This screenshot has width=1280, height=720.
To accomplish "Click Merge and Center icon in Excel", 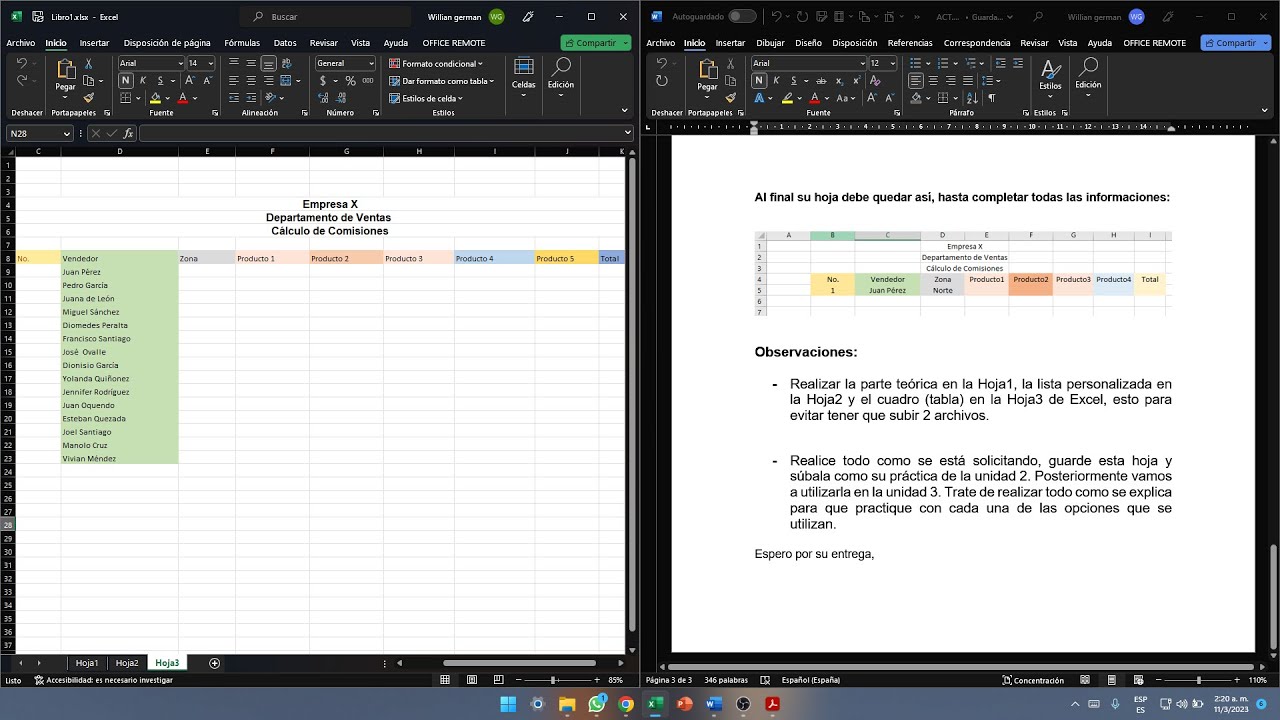I will click(x=286, y=81).
